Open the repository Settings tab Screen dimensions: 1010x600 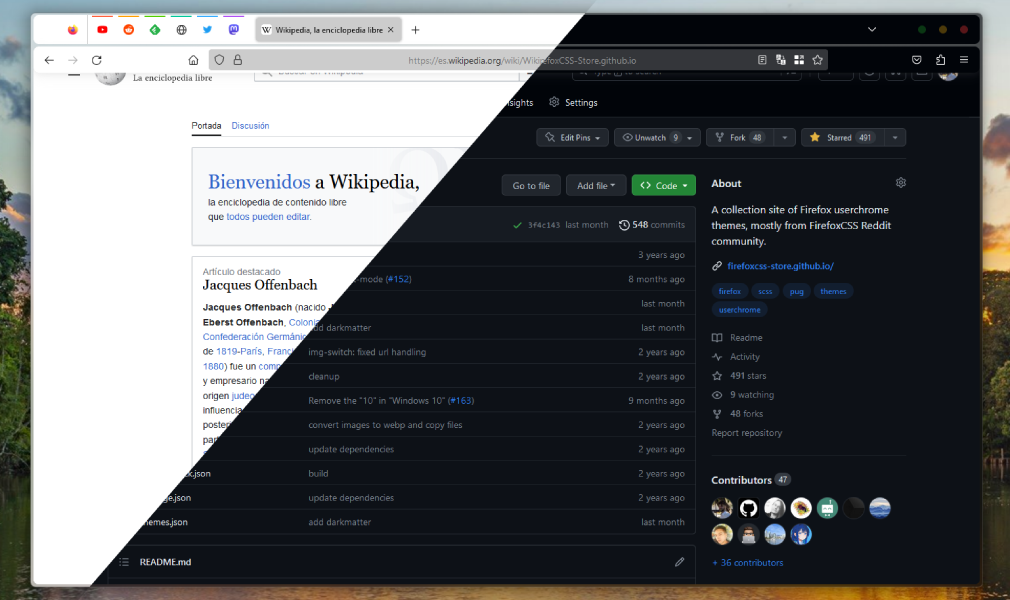point(573,102)
